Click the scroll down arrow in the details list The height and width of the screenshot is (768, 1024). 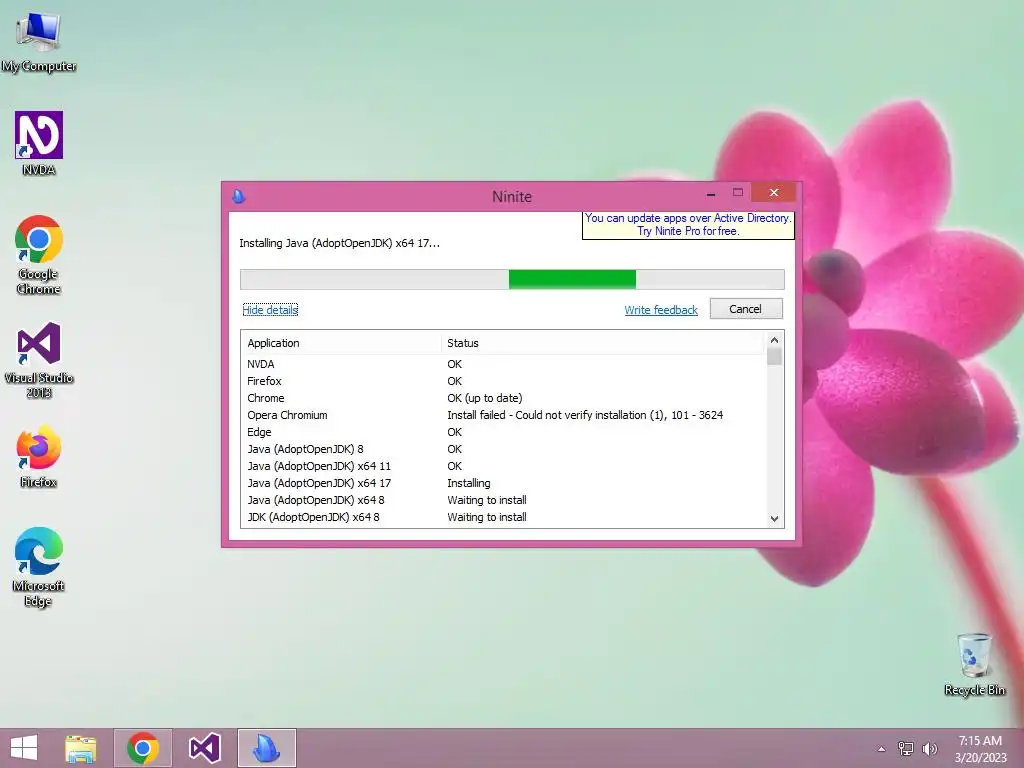775,519
